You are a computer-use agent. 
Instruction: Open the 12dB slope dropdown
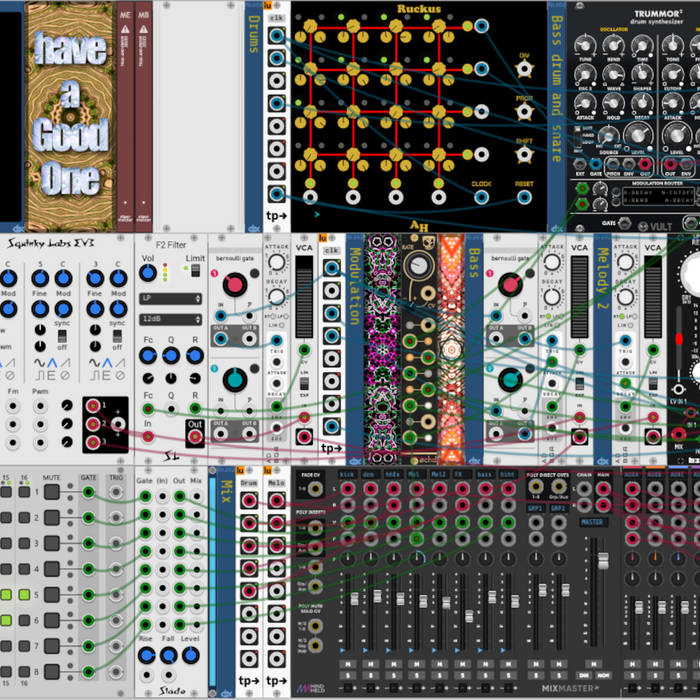click(172, 318)
